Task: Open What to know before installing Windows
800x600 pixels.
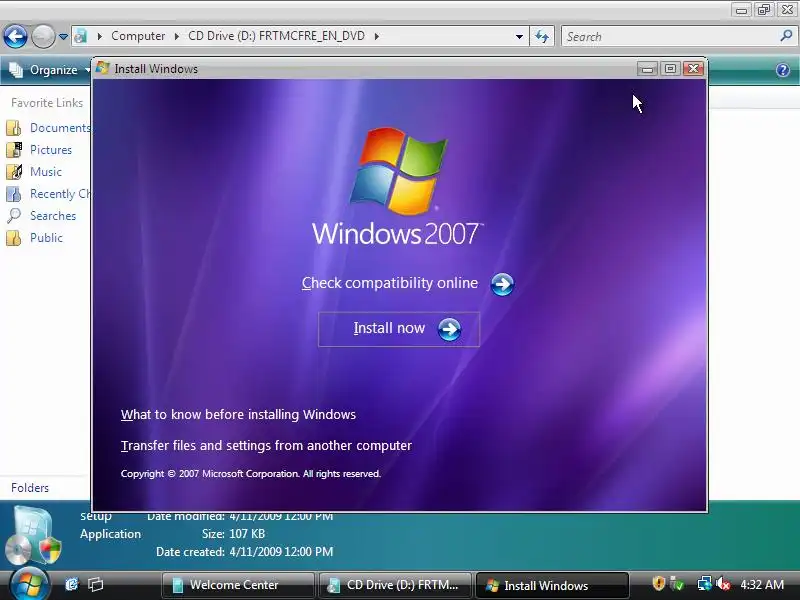Action: click(x=238, y=414)
